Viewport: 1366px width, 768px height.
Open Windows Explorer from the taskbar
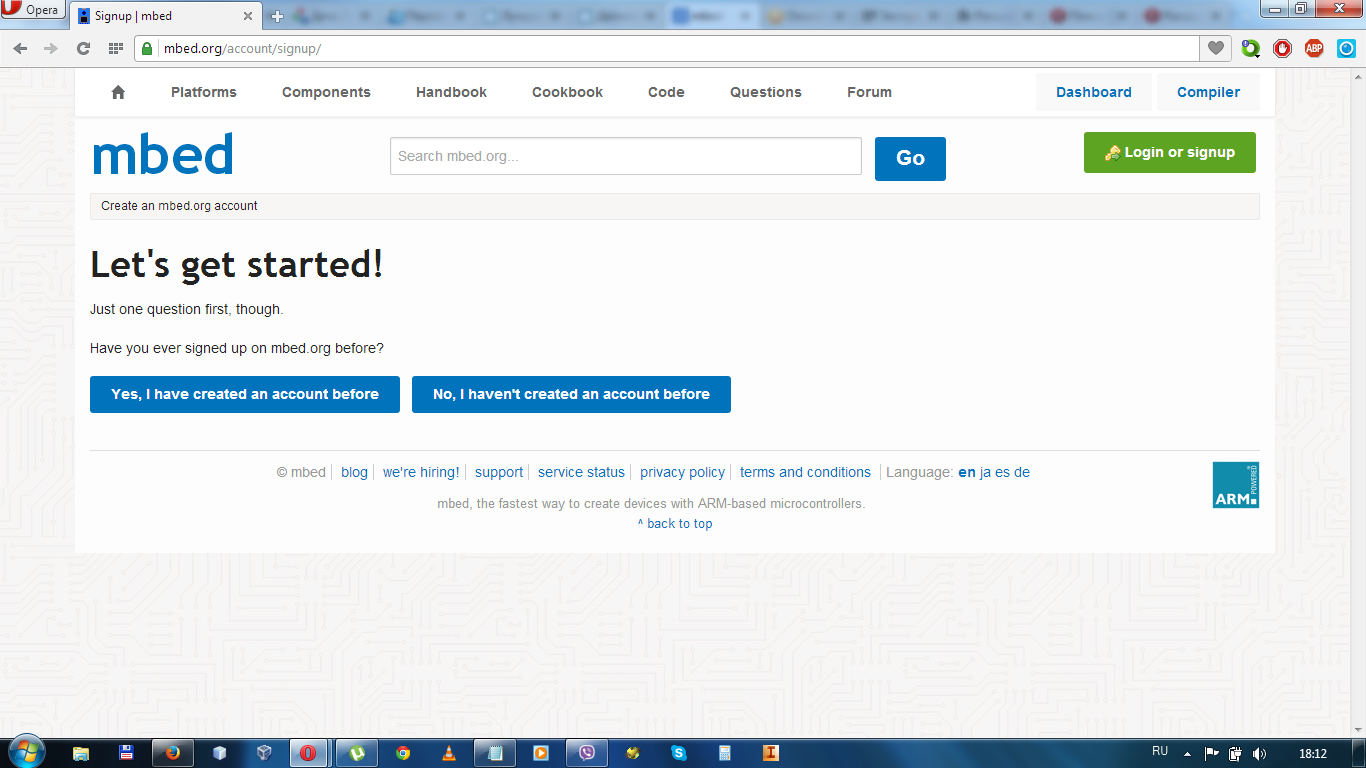(81, 753)
